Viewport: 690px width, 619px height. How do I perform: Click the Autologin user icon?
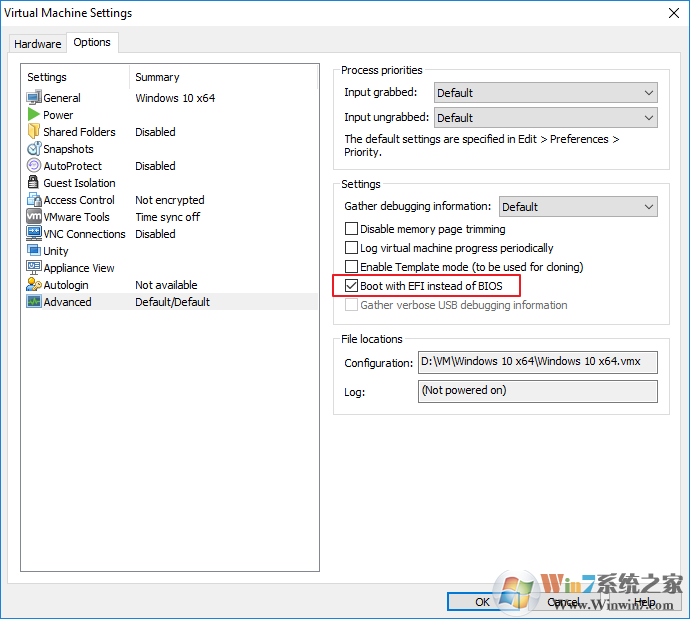34,285
